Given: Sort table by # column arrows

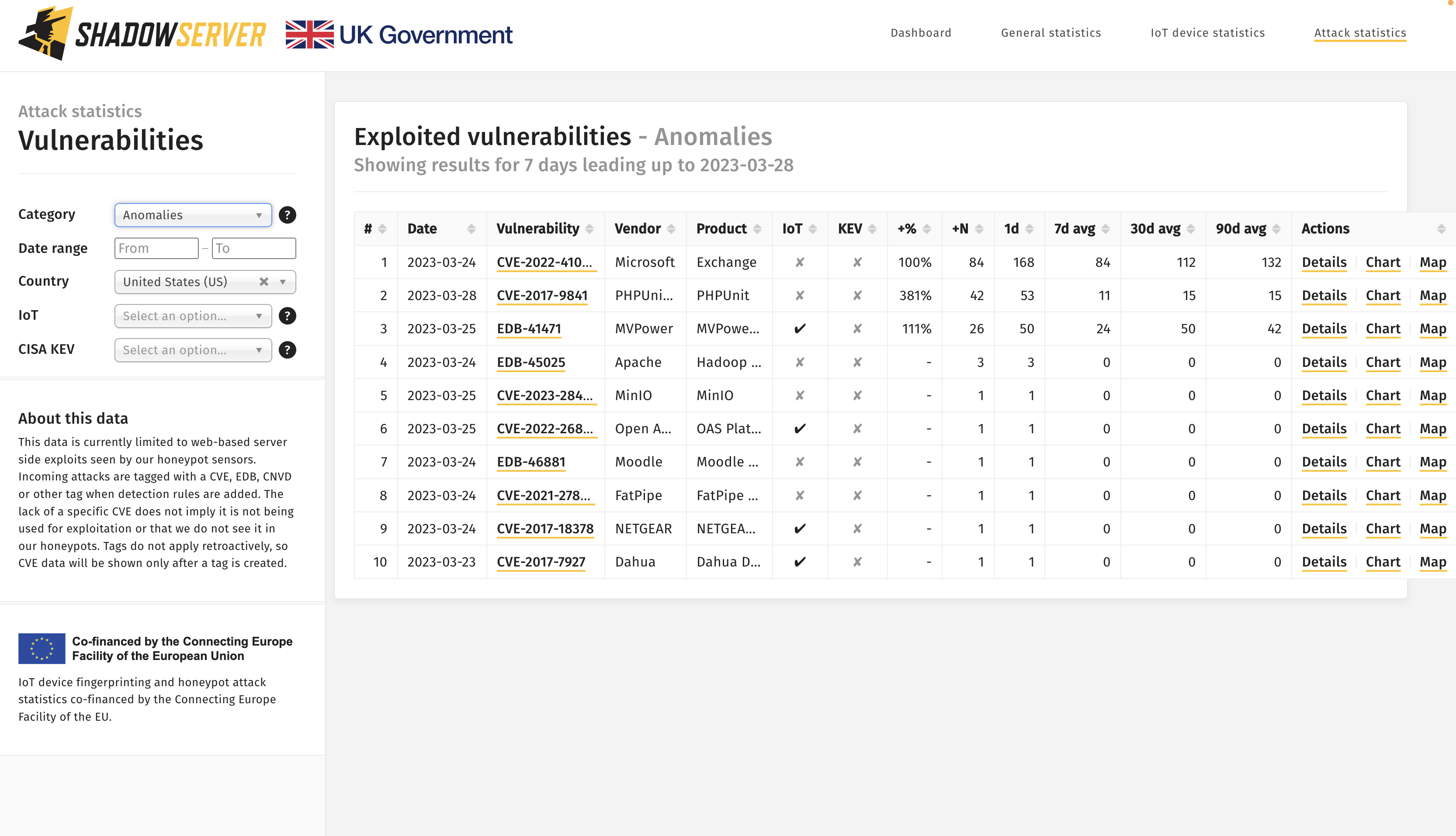Looking at the screenshot, I should (x=382, y=228).
